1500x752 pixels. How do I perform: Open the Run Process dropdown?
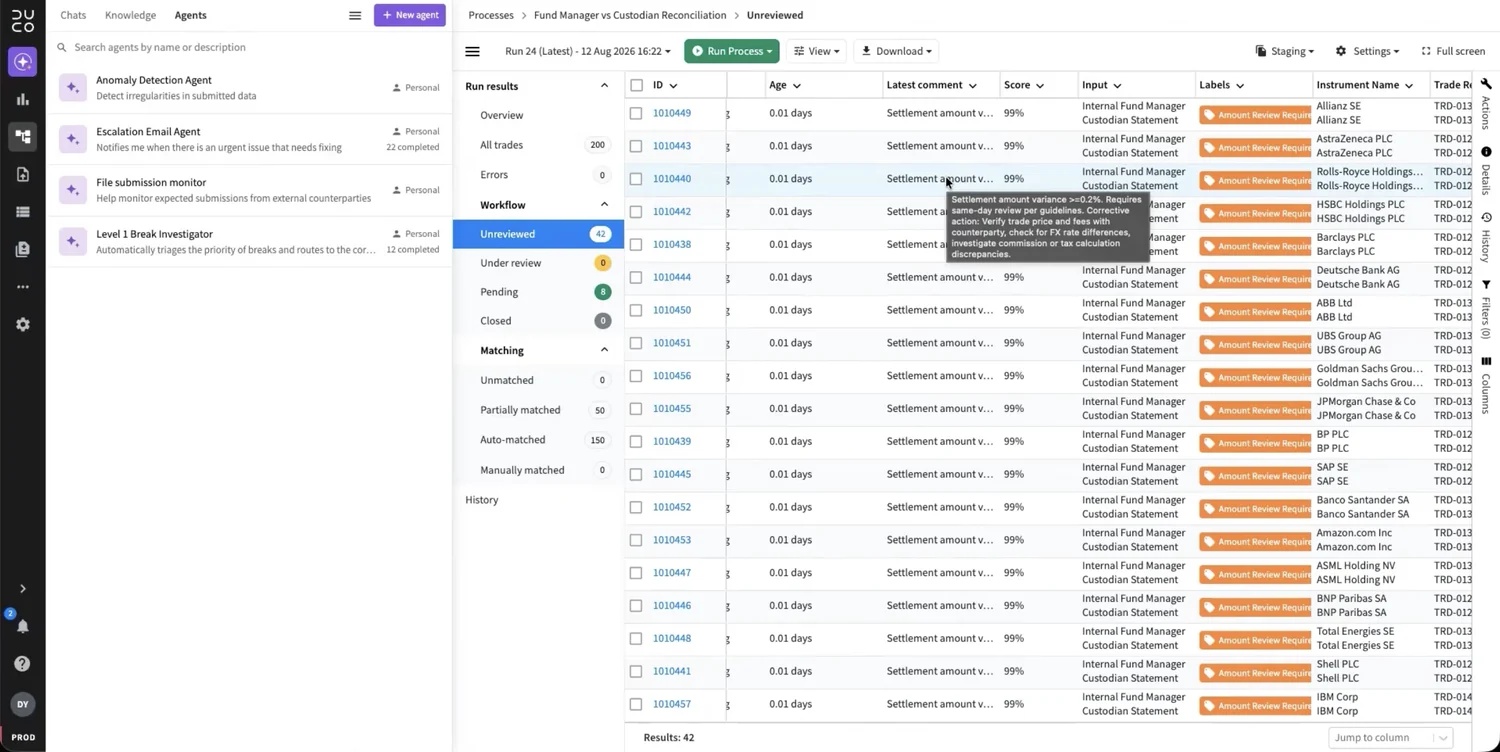pos(731,51)
